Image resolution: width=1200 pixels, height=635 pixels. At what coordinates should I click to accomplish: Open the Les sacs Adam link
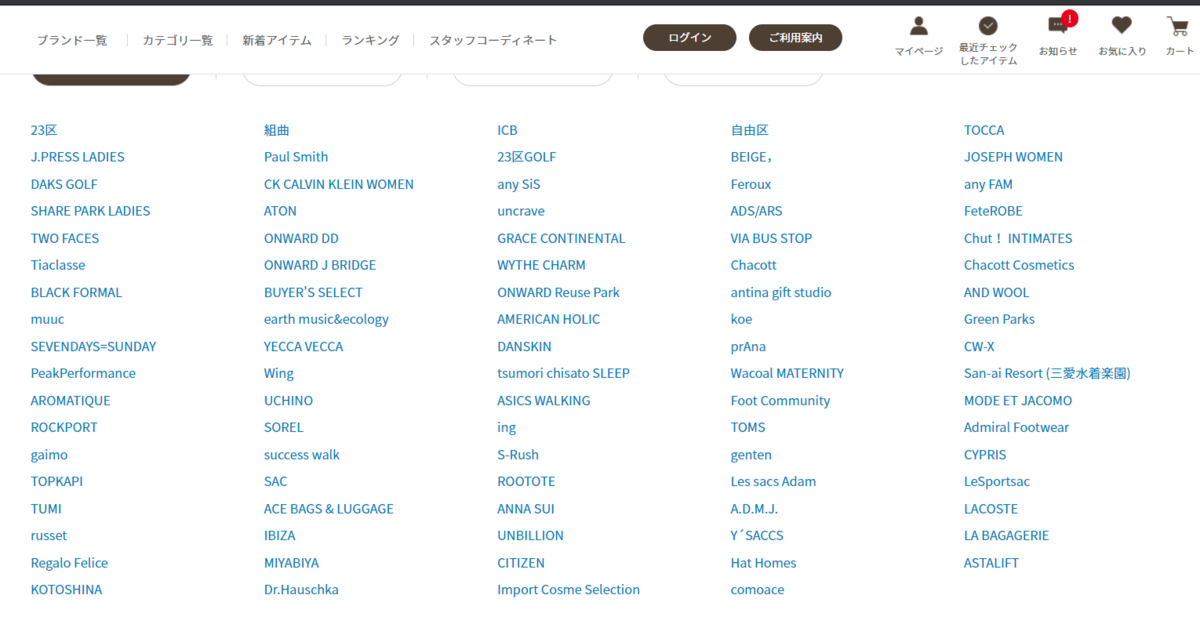point(773,481)
